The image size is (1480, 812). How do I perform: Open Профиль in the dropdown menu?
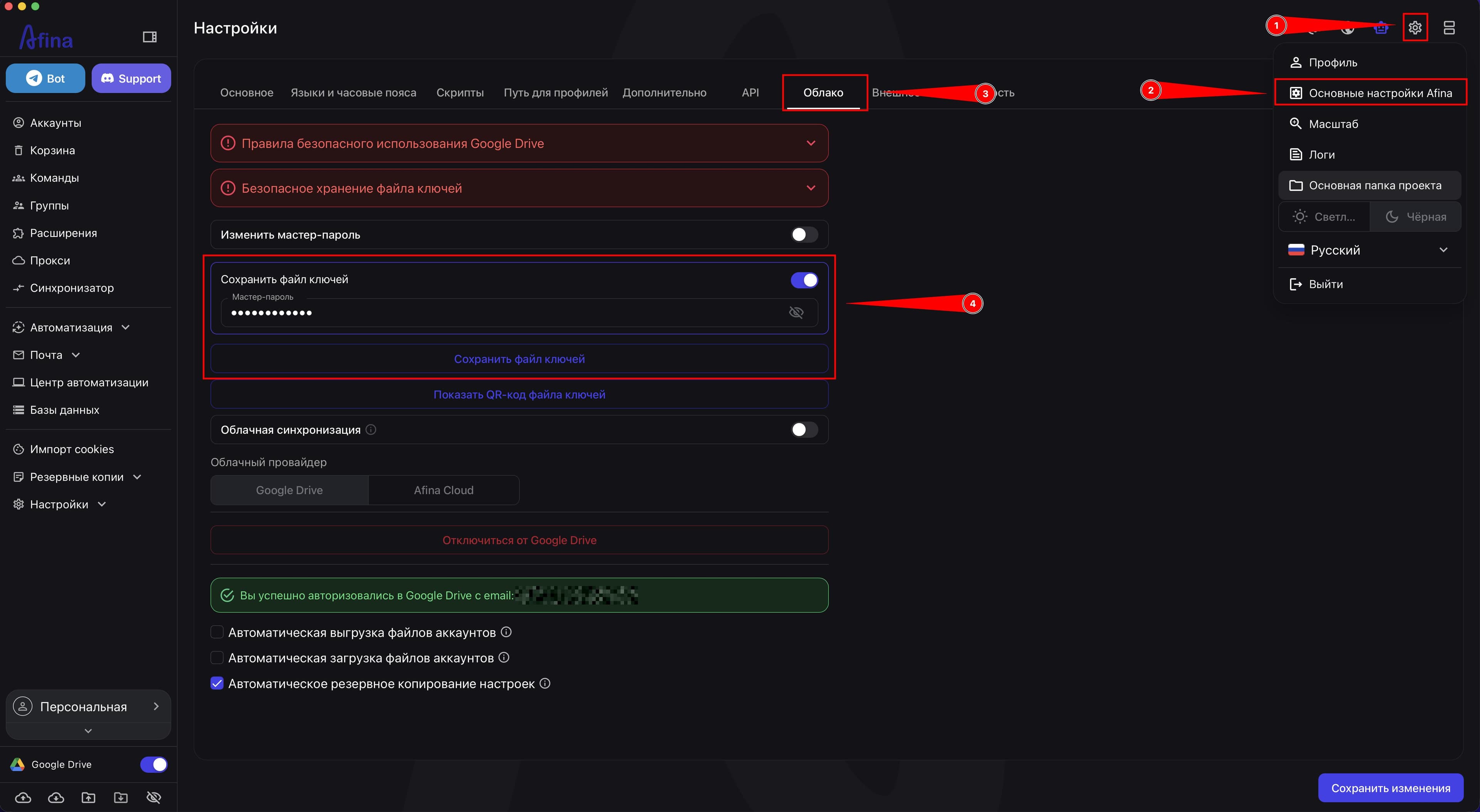(1369, 62)
